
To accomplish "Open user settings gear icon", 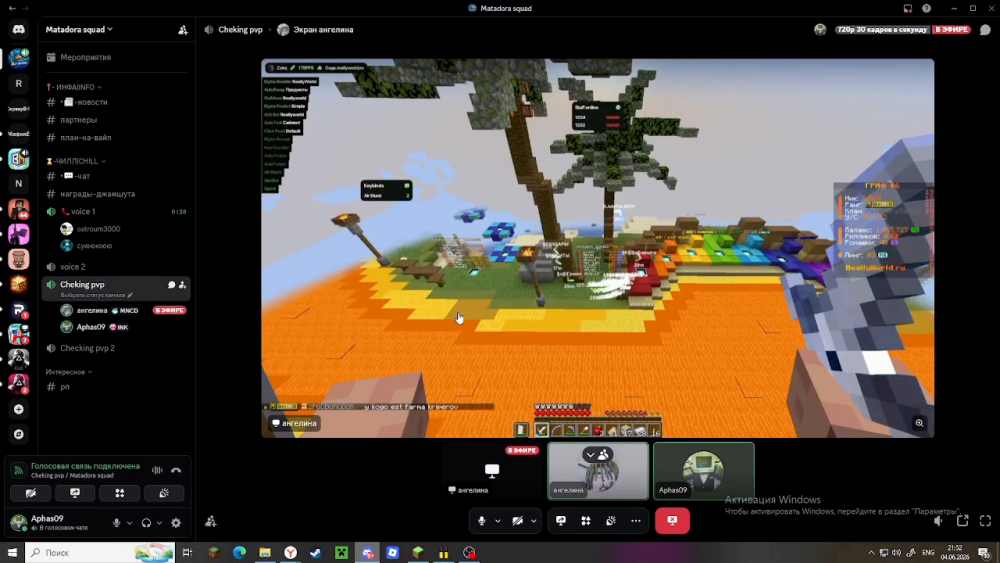I will coord(176,523).
